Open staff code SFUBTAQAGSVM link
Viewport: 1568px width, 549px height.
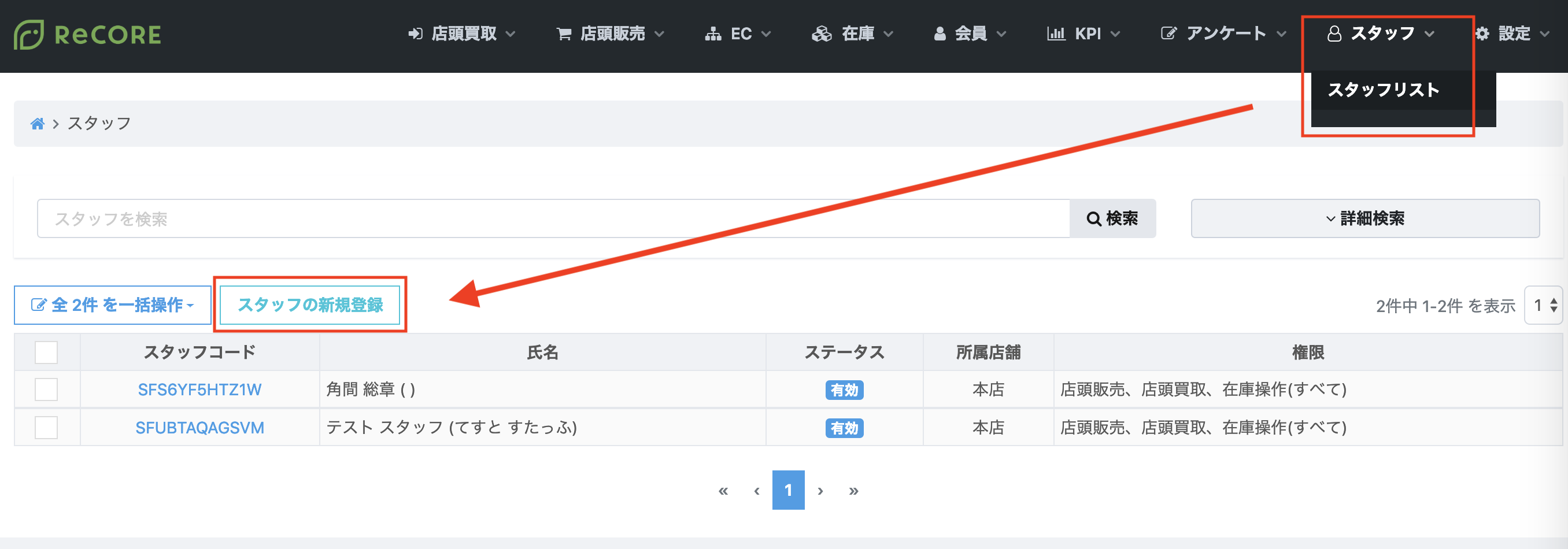point(199,428)
